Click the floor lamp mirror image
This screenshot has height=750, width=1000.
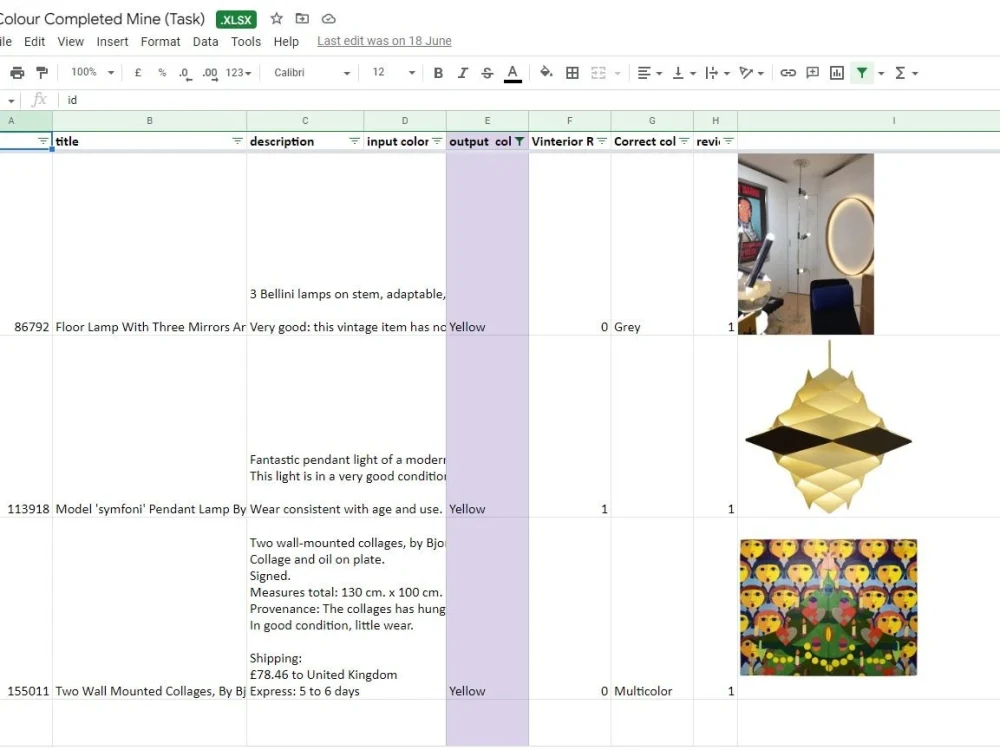(806, 244)
